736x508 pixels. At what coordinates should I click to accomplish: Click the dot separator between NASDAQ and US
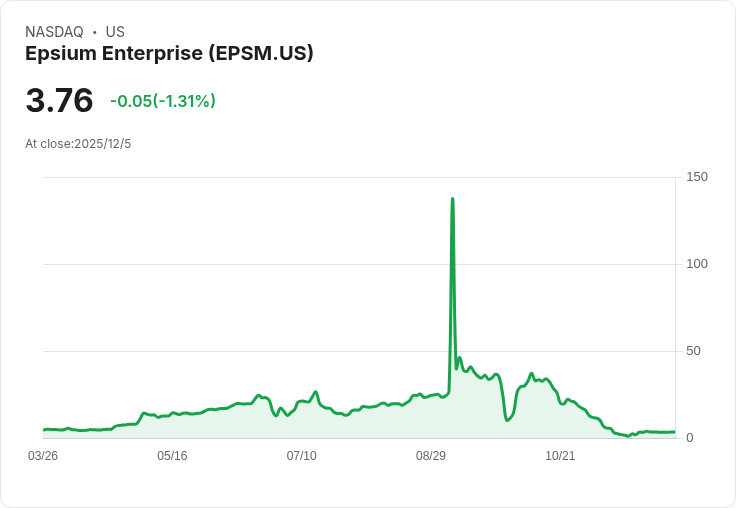tap(94, 32)
